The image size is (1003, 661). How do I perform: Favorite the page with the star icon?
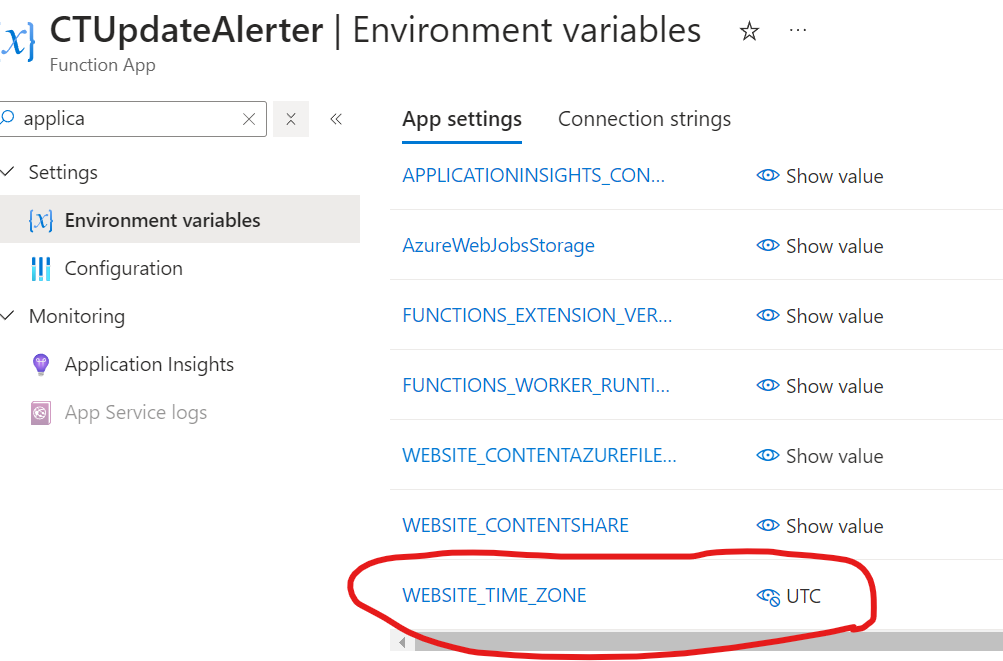[749, 31]
